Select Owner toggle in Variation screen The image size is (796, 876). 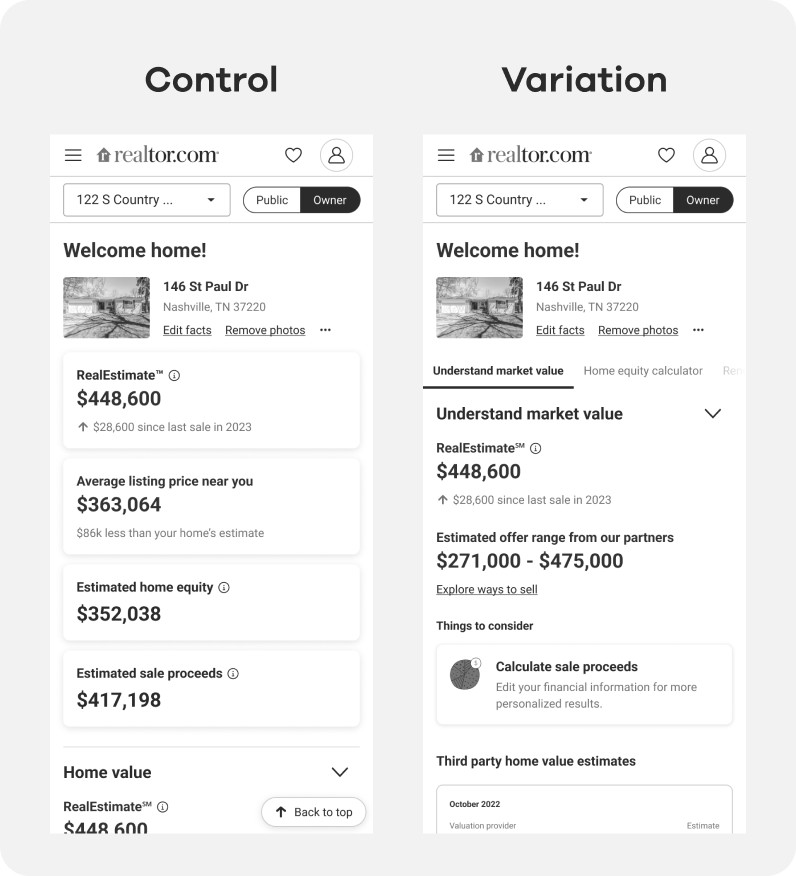[x=703, y=200]
